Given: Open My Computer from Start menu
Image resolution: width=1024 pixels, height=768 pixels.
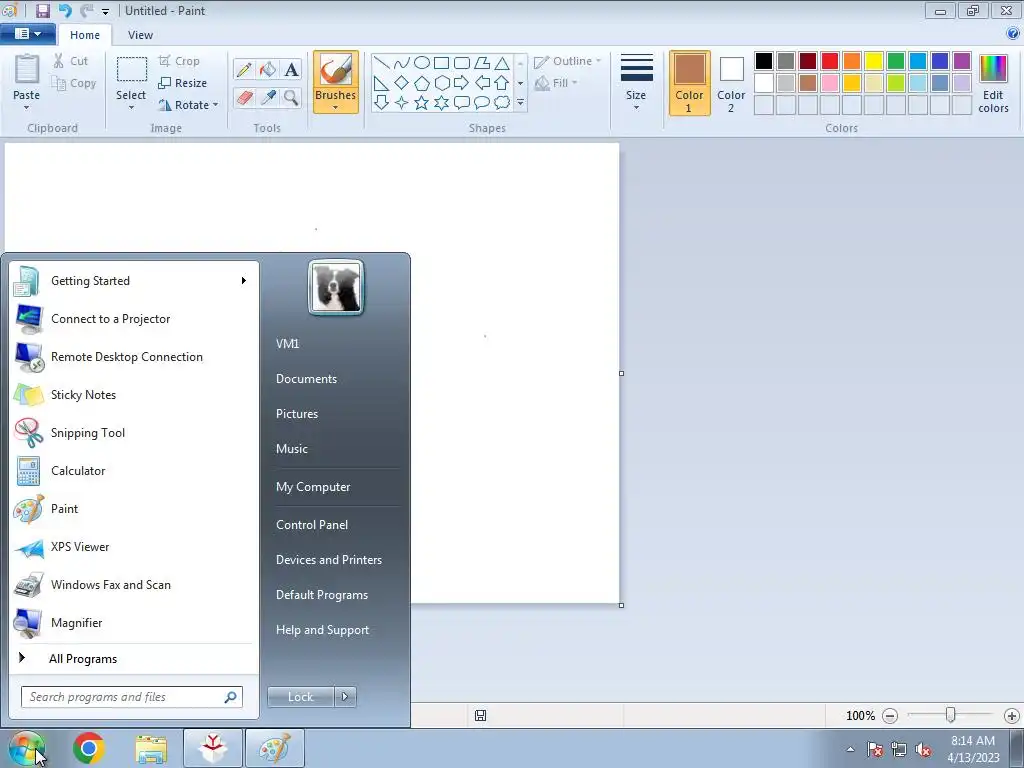Looking at the screenshot, I should click(313, 487).
